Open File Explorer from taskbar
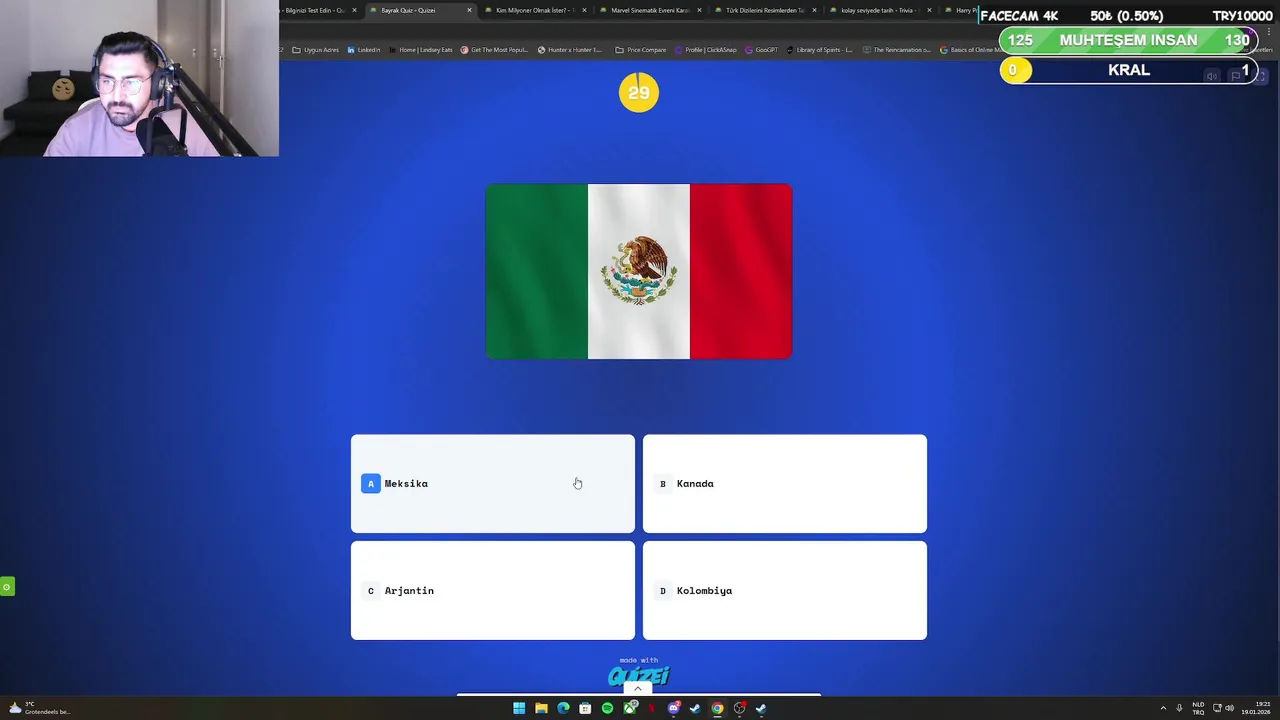1280x720 pixels. coord(541,708)
